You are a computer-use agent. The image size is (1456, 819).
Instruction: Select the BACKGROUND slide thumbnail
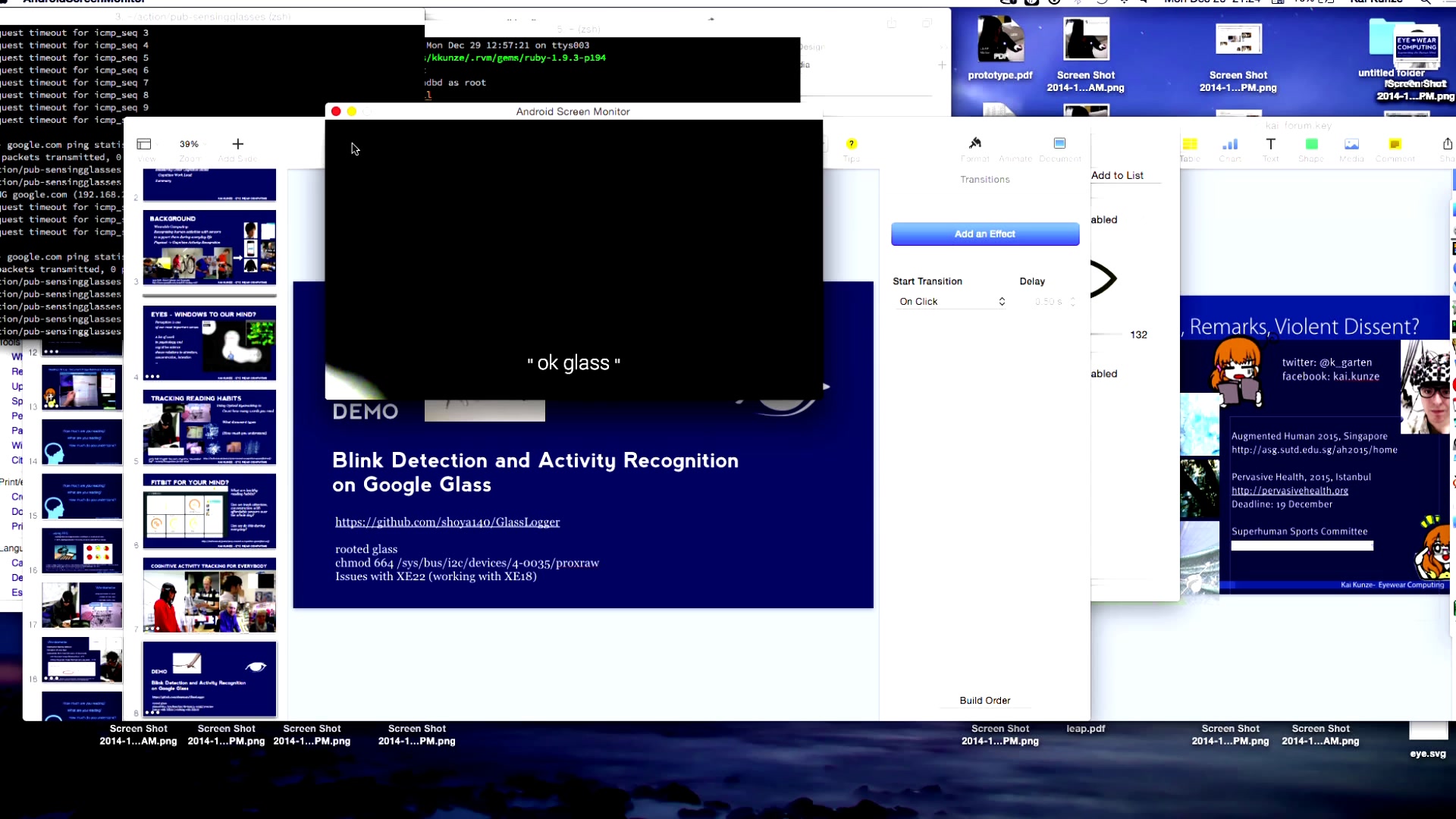[209, 247]
